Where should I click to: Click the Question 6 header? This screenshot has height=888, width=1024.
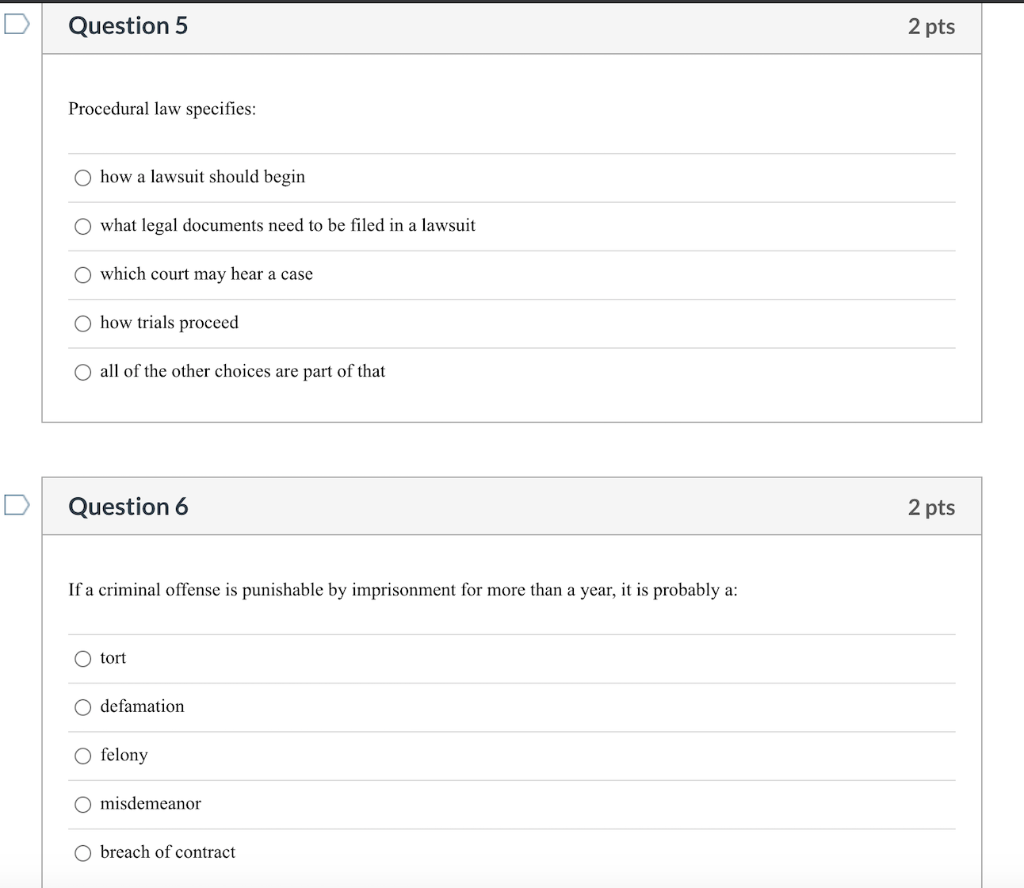[x=128, y=507]
